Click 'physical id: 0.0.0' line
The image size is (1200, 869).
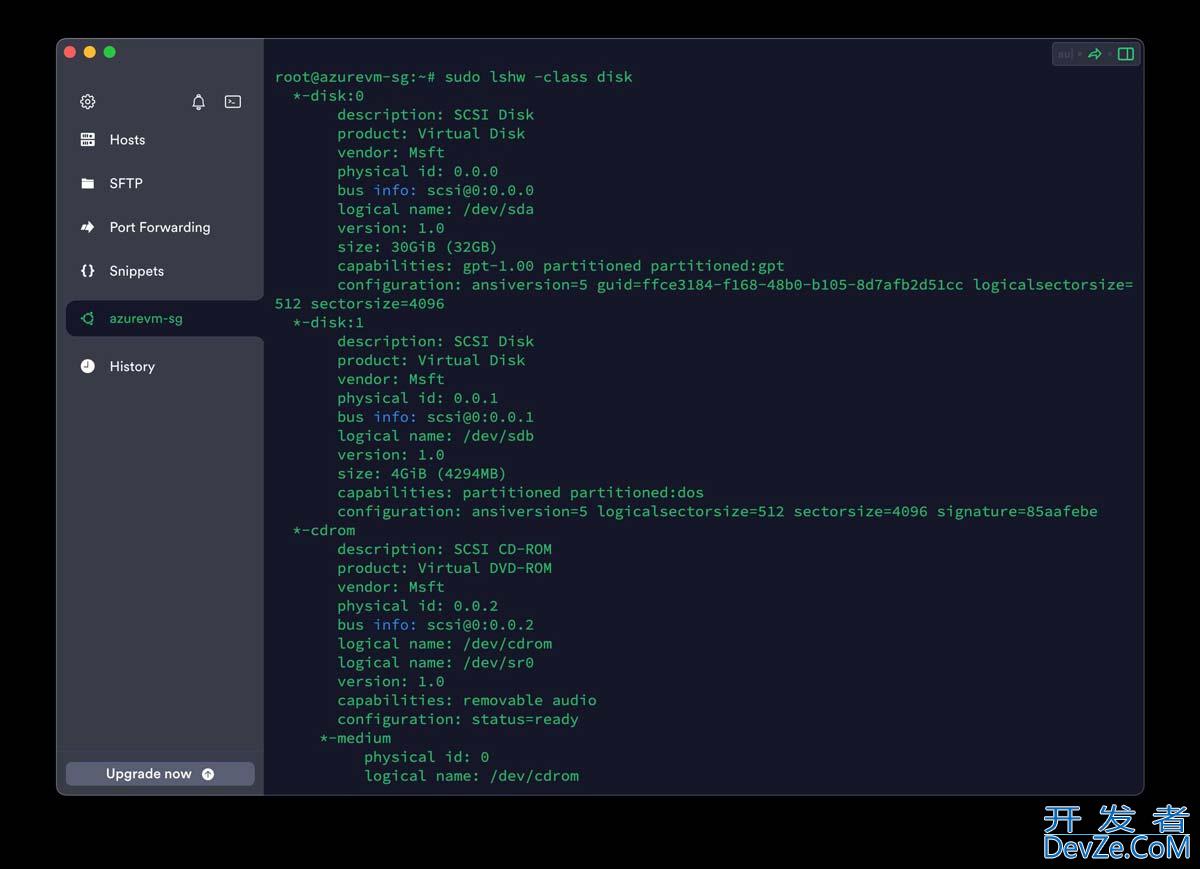coord(417,171)
